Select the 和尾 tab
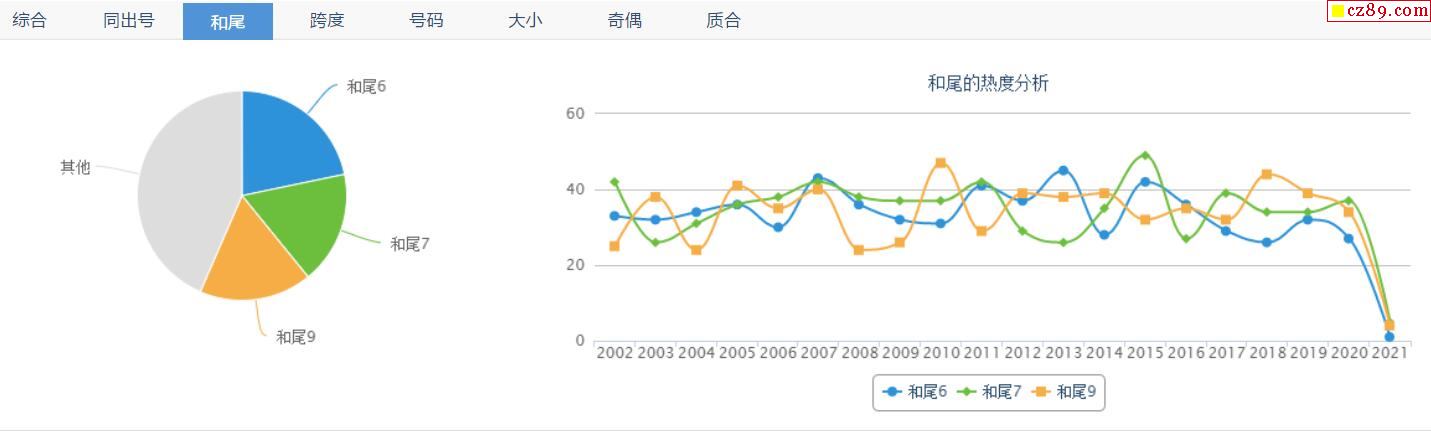Viewport: 1431px width, 431px height. 227,21
